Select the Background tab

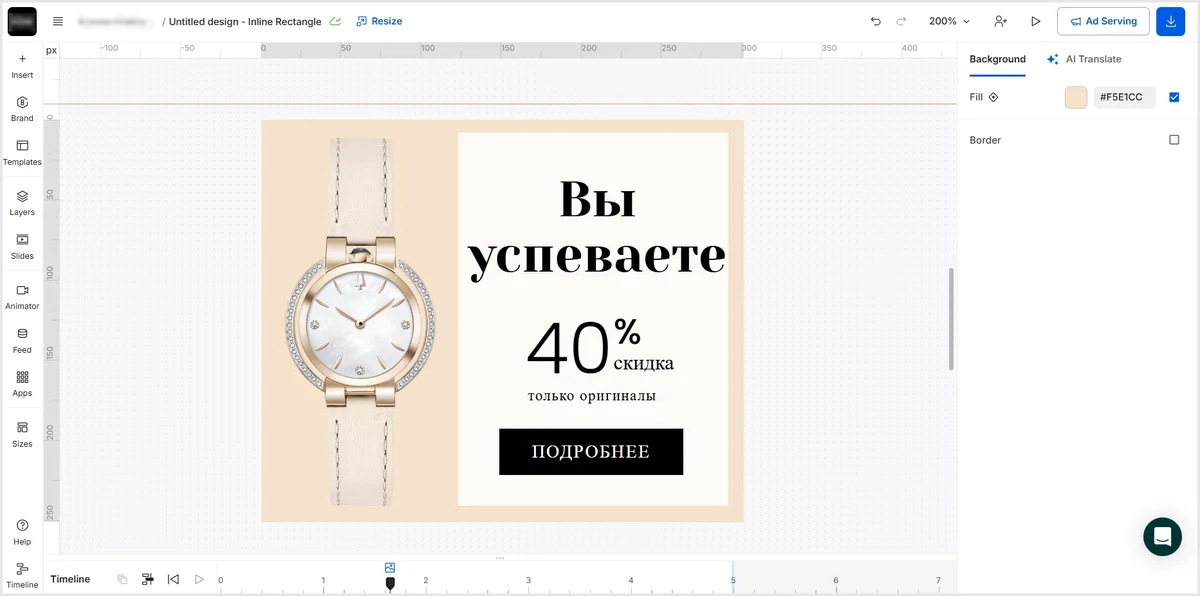tap(997, 59)
